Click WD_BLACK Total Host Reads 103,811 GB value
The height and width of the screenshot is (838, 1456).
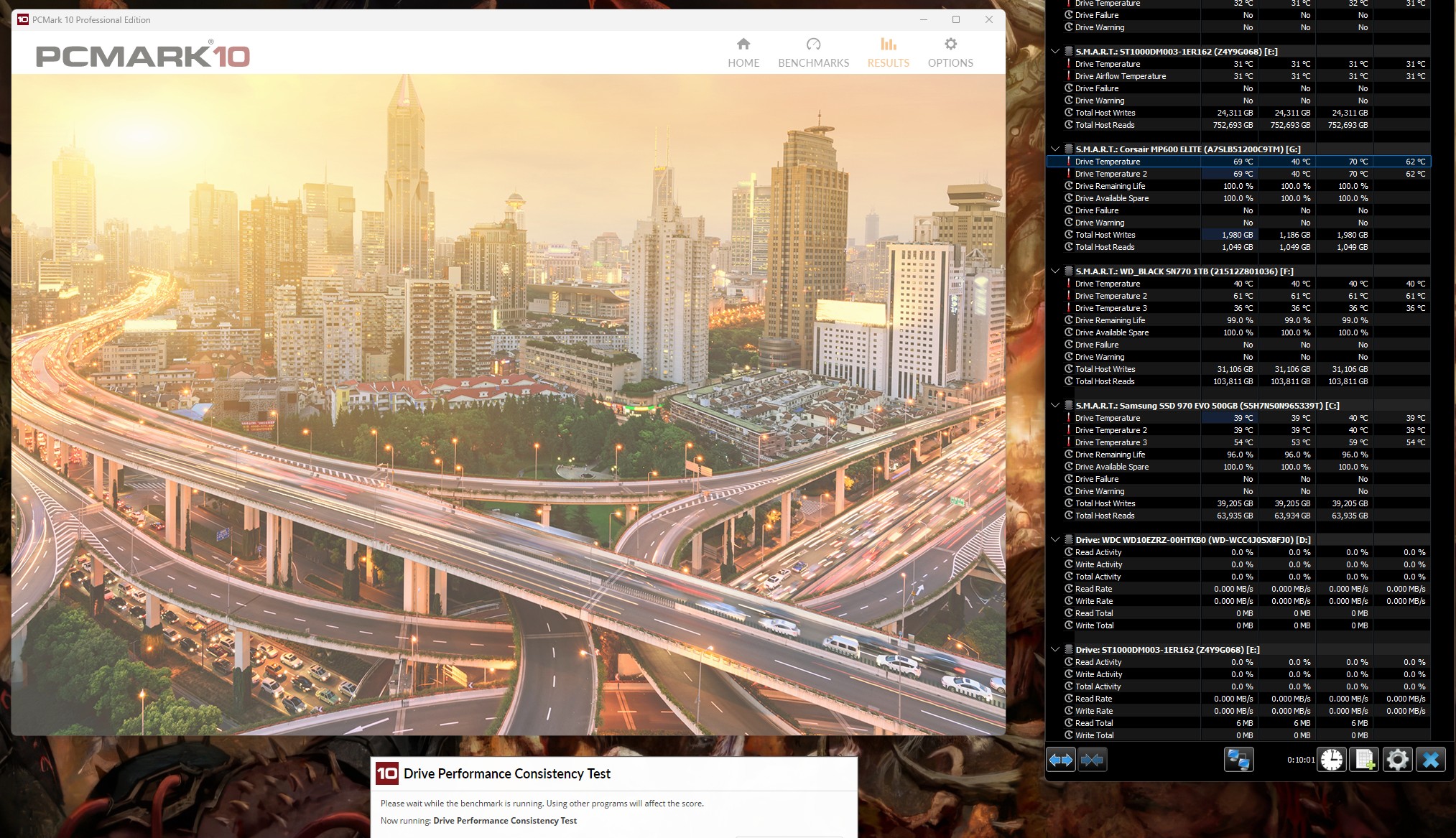pyautogui.click(x=1233, y=381)
